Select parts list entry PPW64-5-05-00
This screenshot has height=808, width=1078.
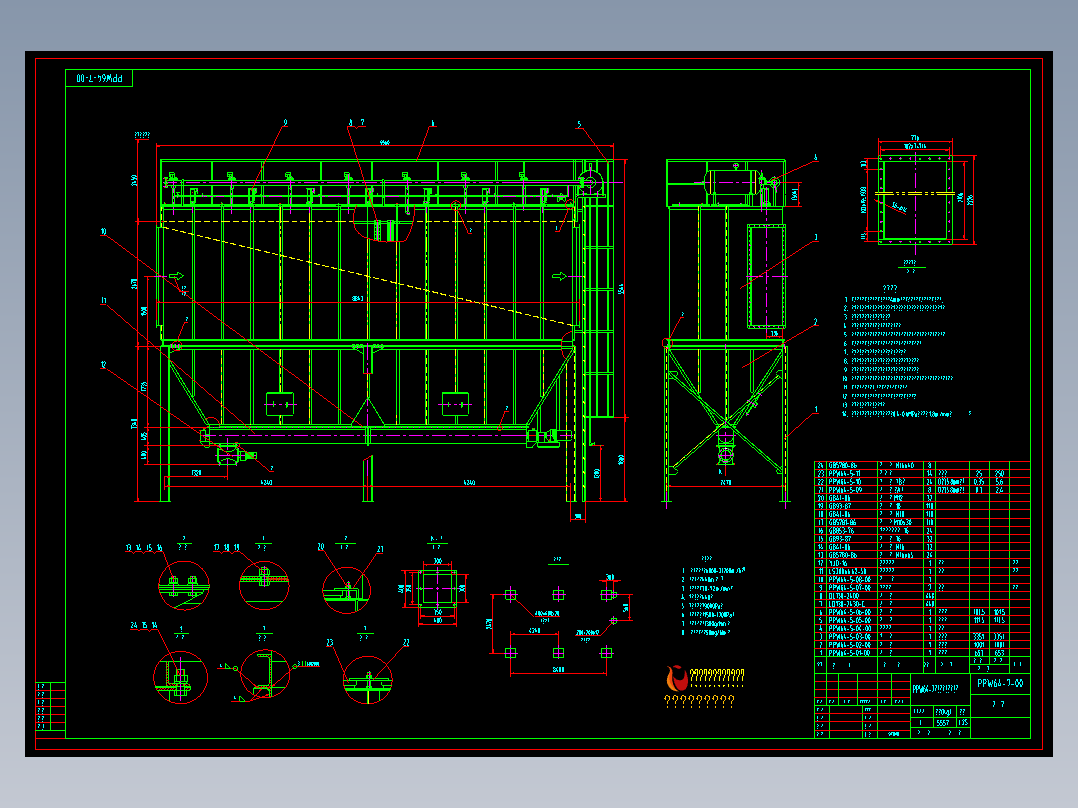tap(850, 620)
